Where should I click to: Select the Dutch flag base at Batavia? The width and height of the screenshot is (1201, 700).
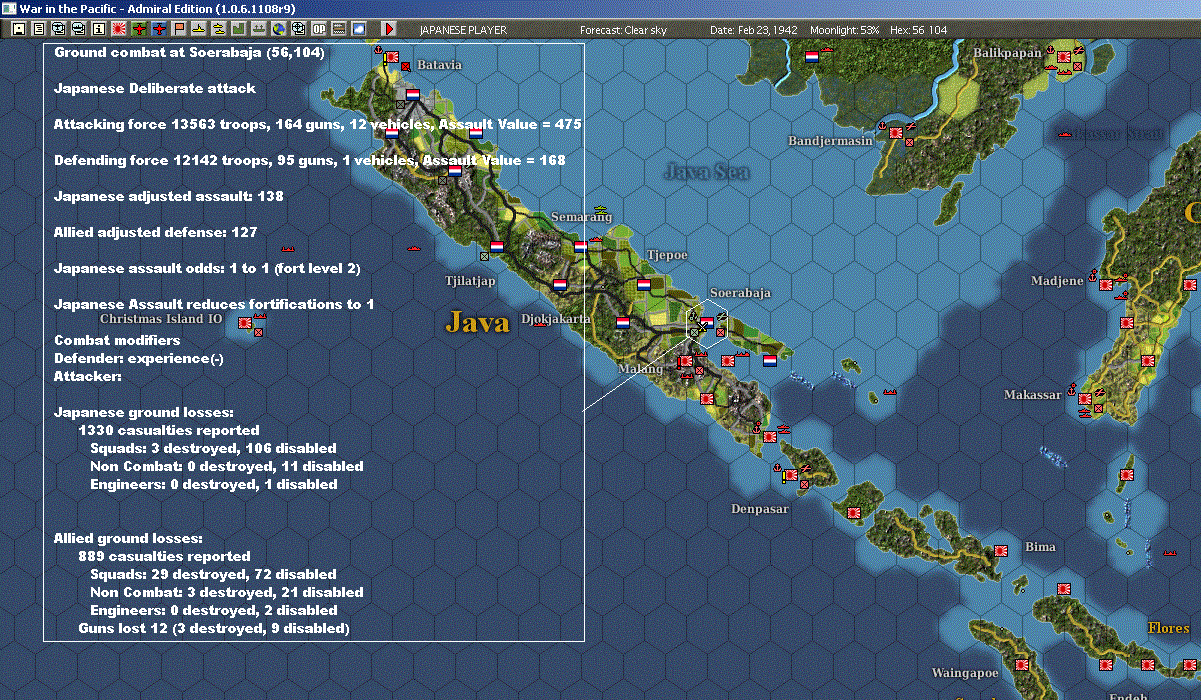coord(412,95)
